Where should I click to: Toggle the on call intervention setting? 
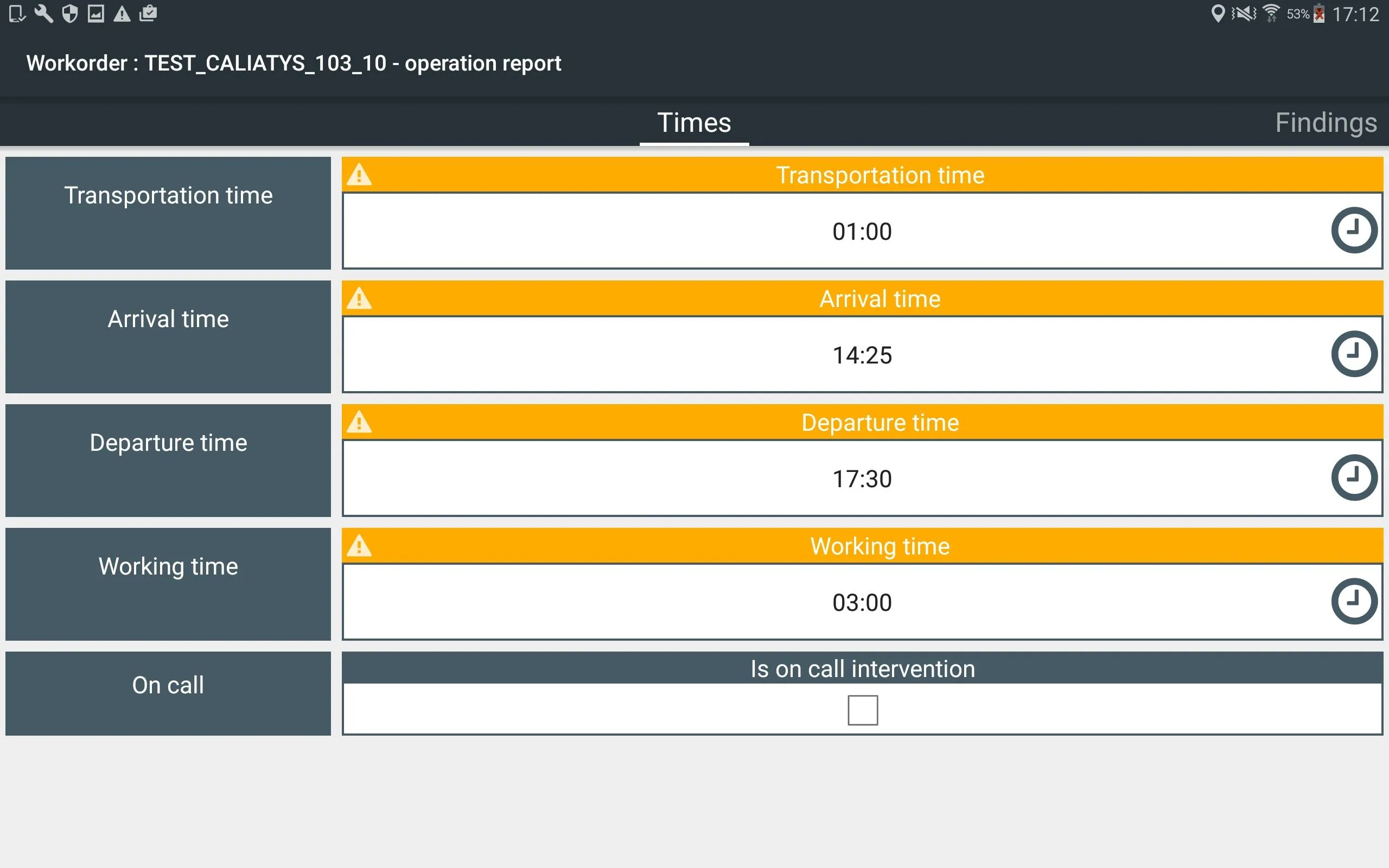(x=862, y=709)
